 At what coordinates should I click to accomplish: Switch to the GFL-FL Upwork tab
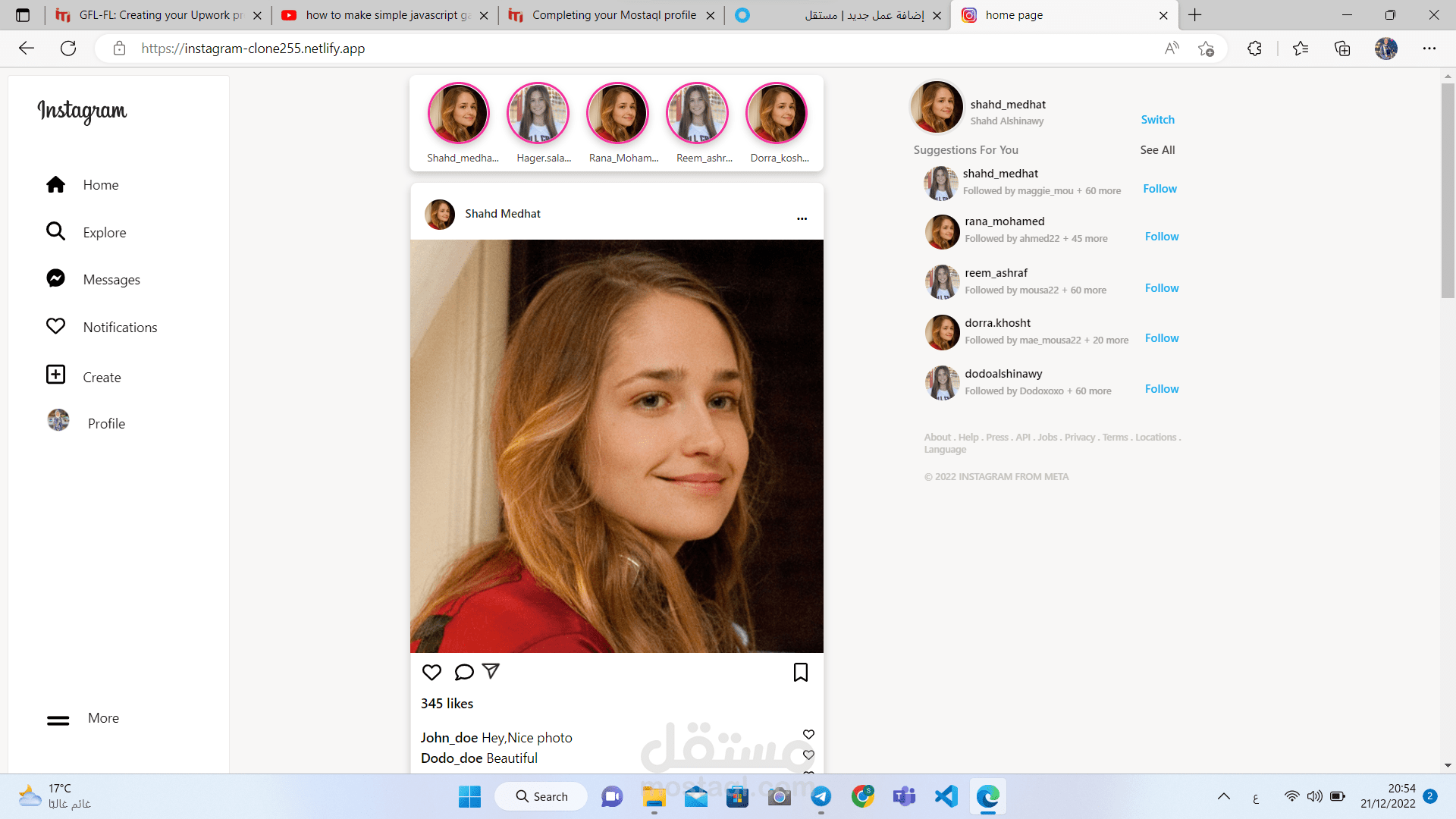click(x=159, y=15)
